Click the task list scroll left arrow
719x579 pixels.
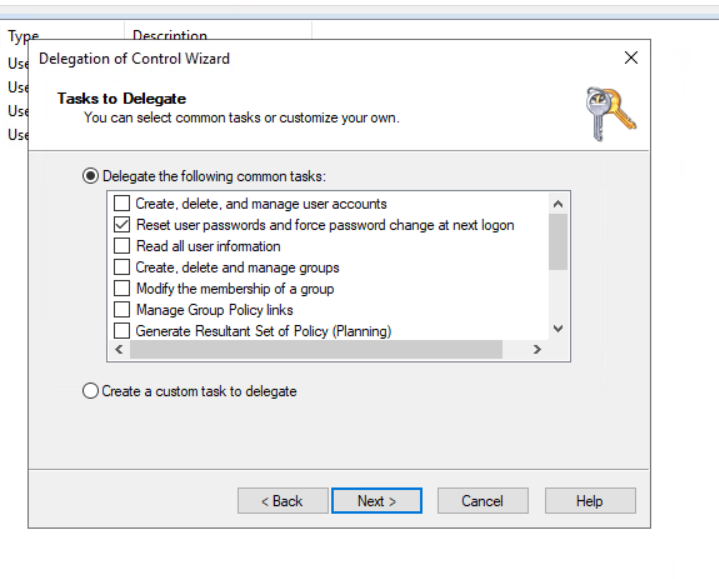[x=119, y=350]
